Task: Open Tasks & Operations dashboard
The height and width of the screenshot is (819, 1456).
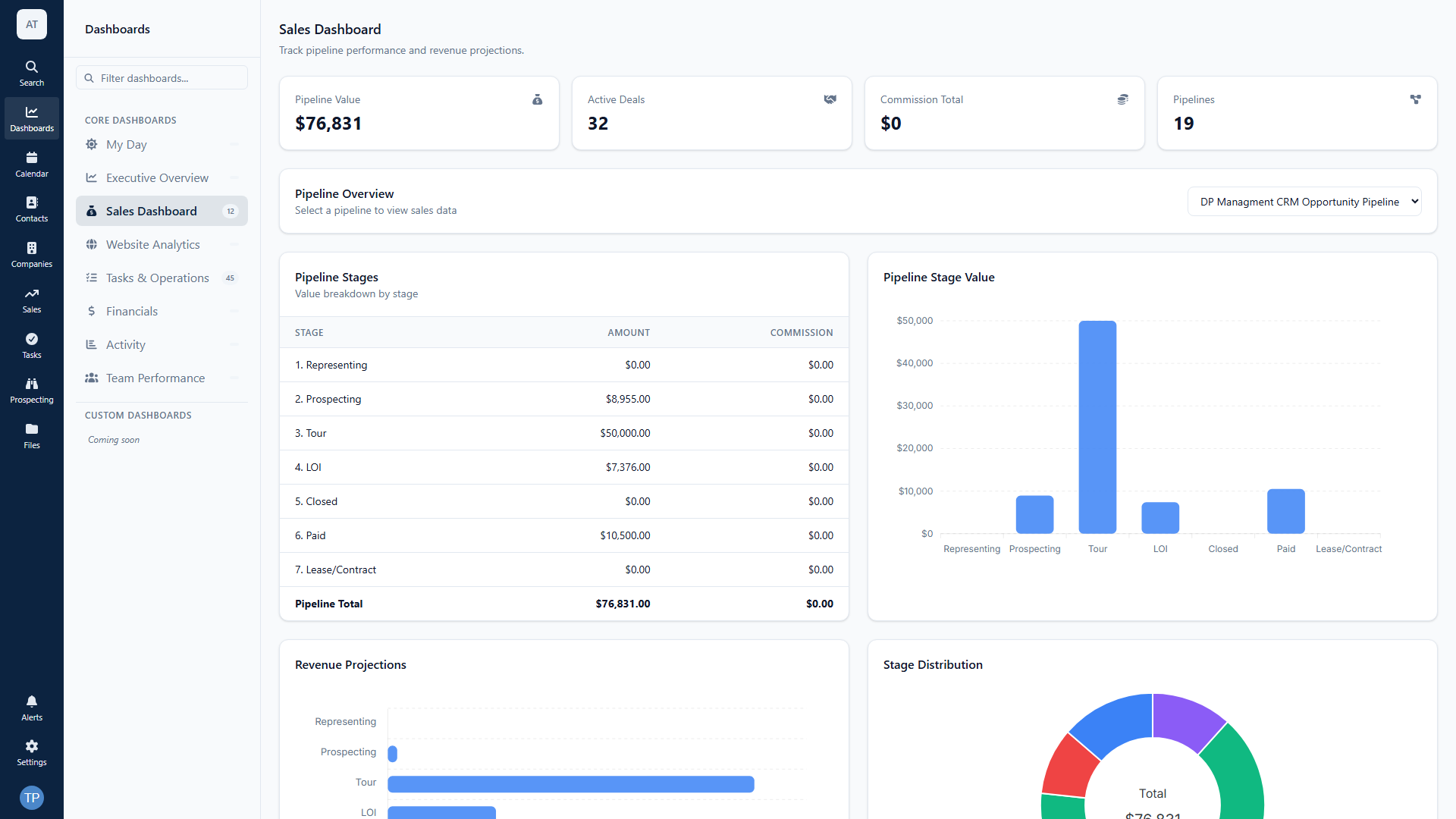Action: click(x=162, y=278)
